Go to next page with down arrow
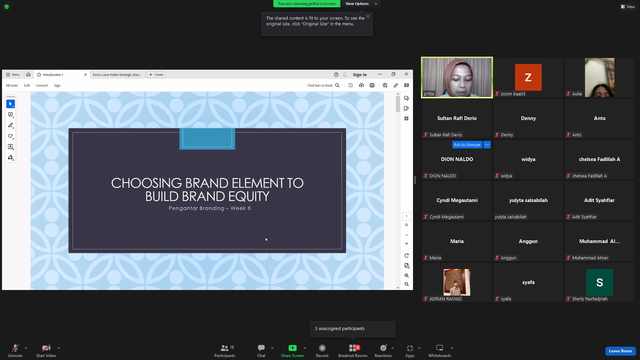 (x=407, y=244)
